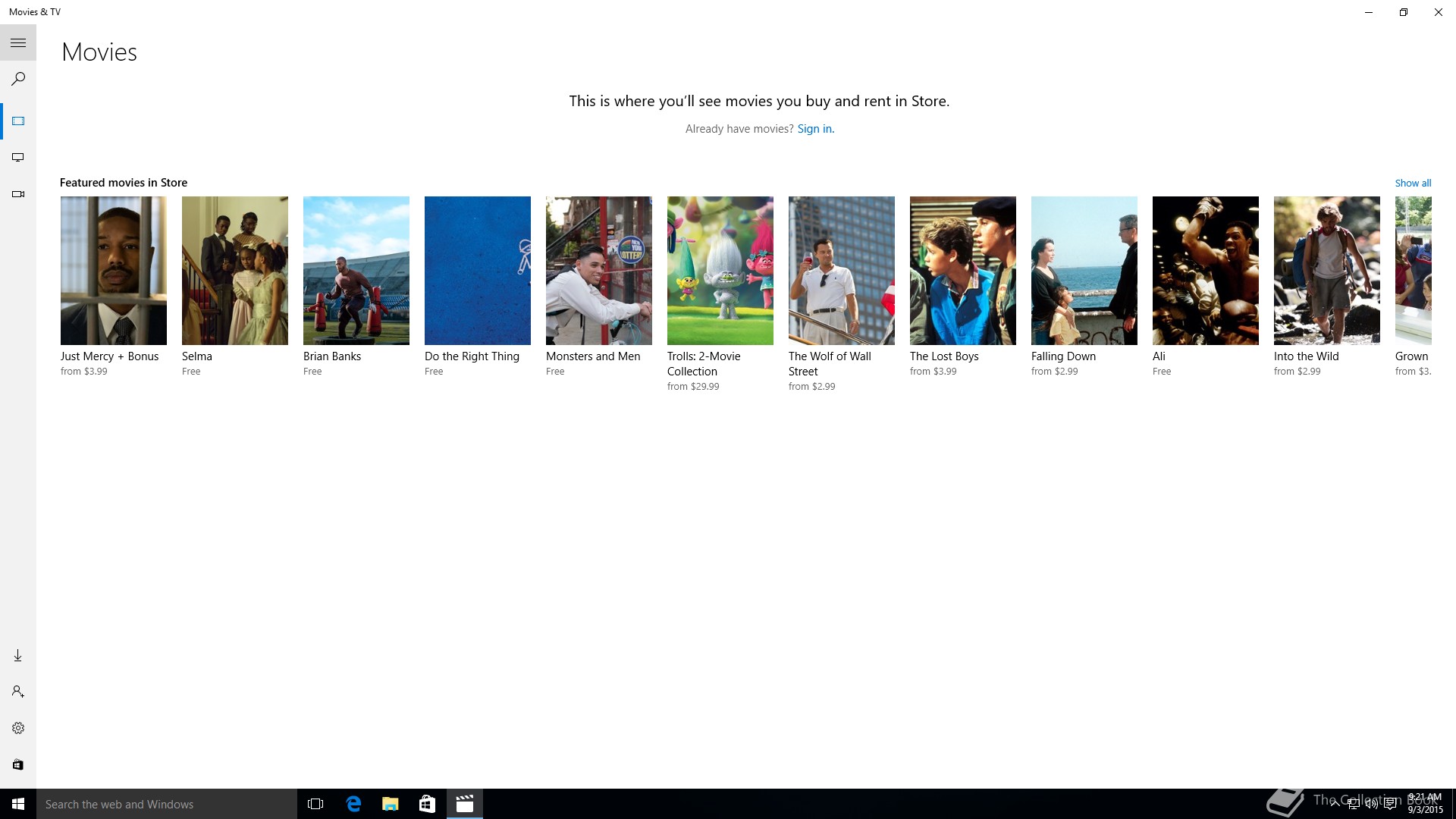Click the taskbar search box
1456x819 pixels.
[x=167, y=804]
